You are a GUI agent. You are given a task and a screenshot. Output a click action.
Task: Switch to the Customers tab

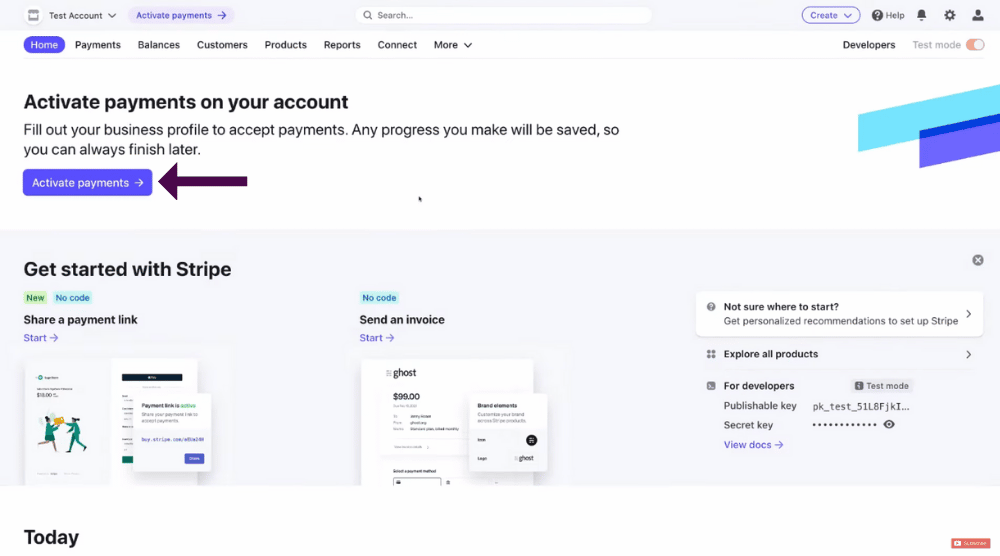tap(222, 45)
